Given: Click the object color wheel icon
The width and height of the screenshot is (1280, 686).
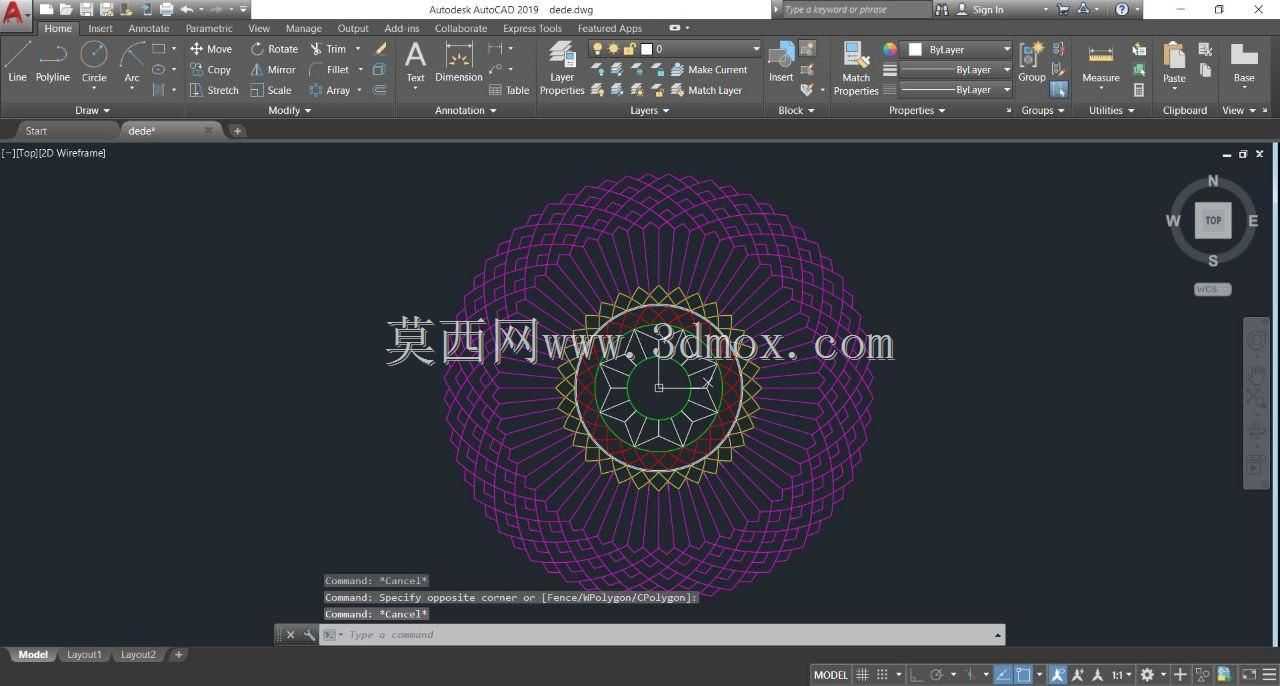Looking at the screenshot, I should (890, 49).
